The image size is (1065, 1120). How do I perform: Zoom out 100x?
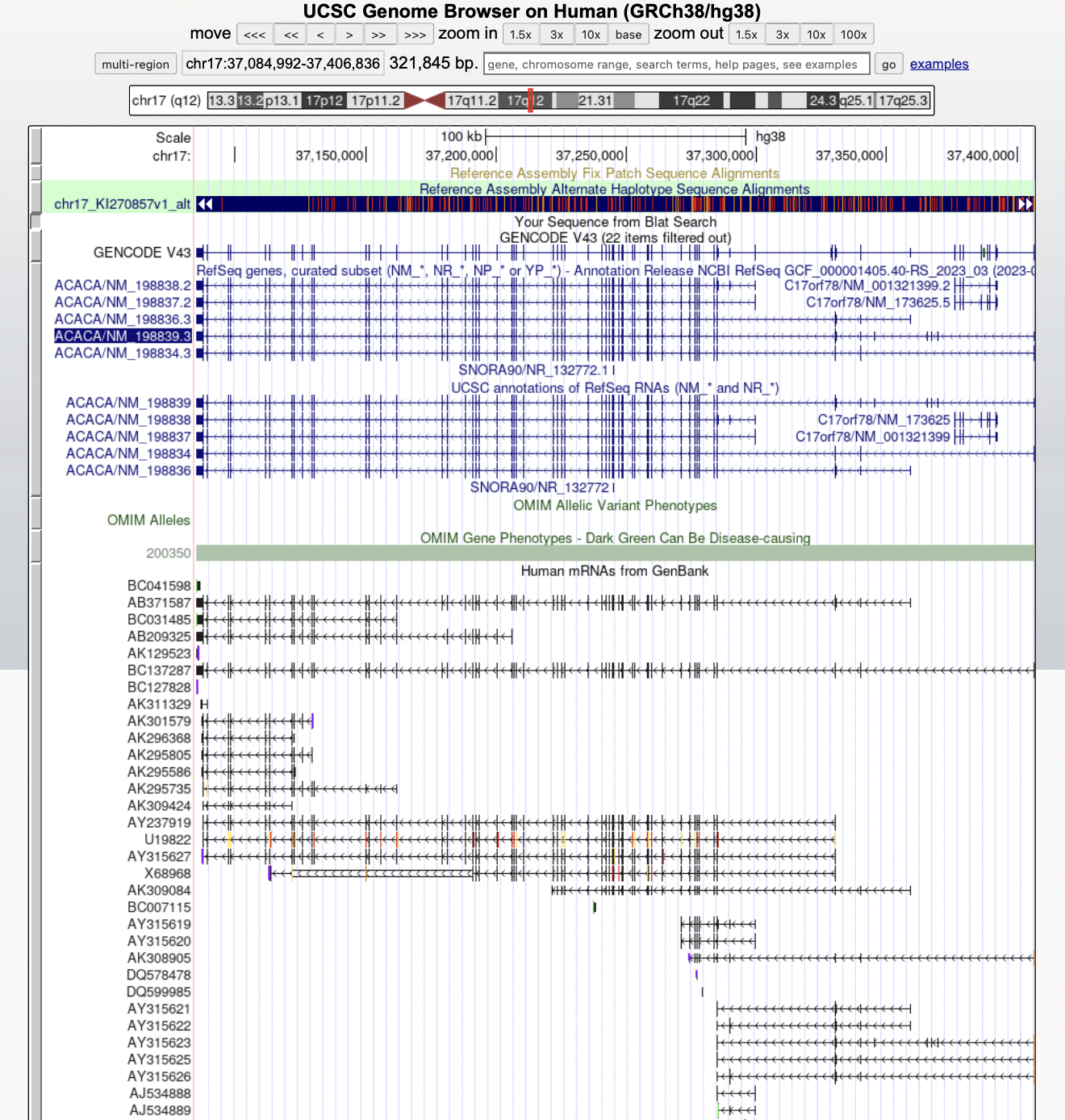coord(854,35)
